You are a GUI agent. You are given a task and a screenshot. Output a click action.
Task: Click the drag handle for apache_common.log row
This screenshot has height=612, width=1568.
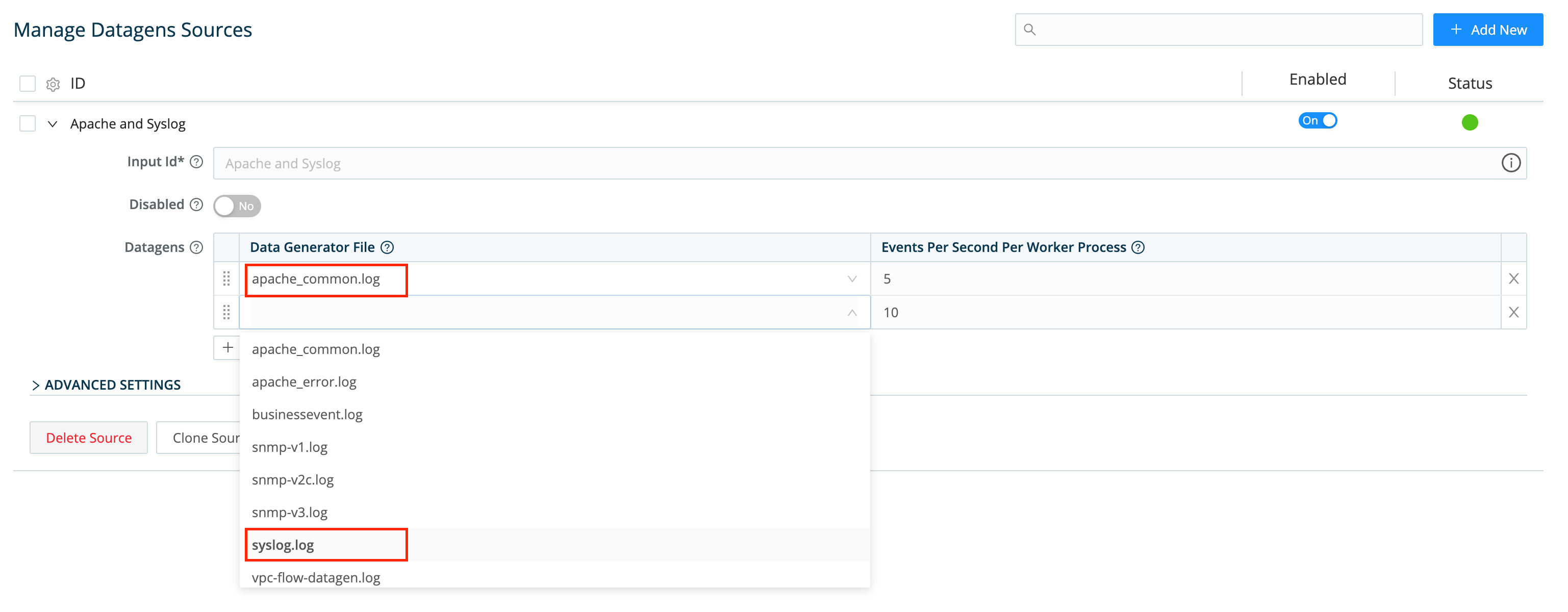[226, 279]
